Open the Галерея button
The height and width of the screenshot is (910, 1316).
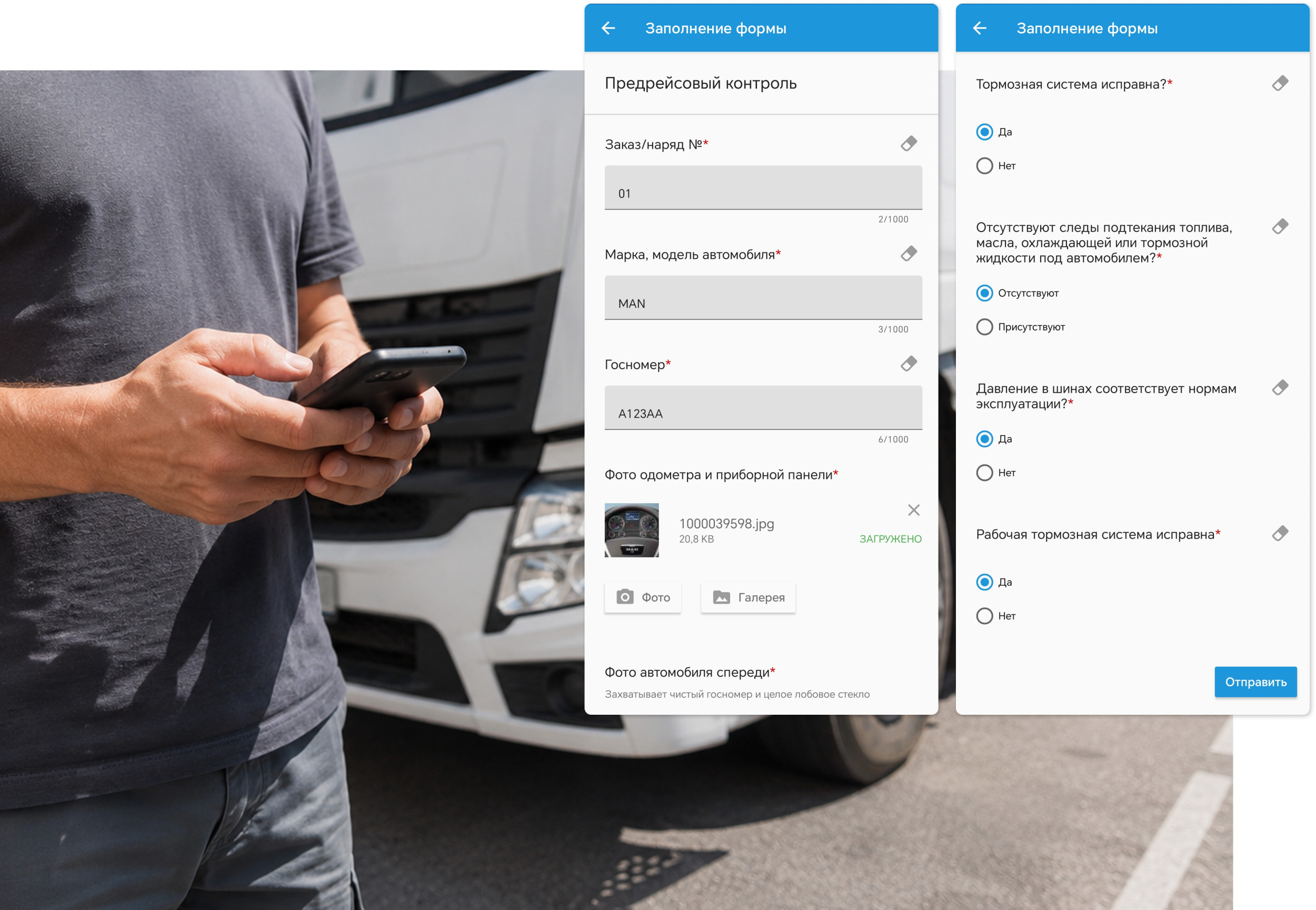[x=748, y=597]
